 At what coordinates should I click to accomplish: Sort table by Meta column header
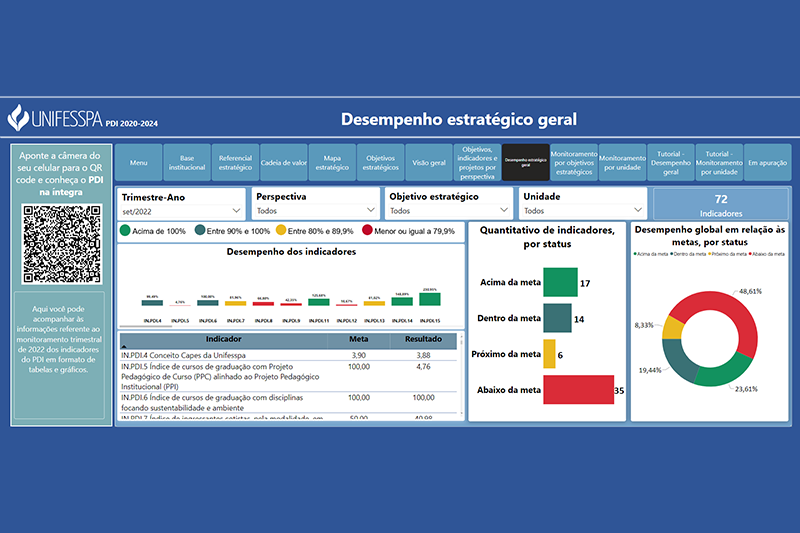click(359, 339)
